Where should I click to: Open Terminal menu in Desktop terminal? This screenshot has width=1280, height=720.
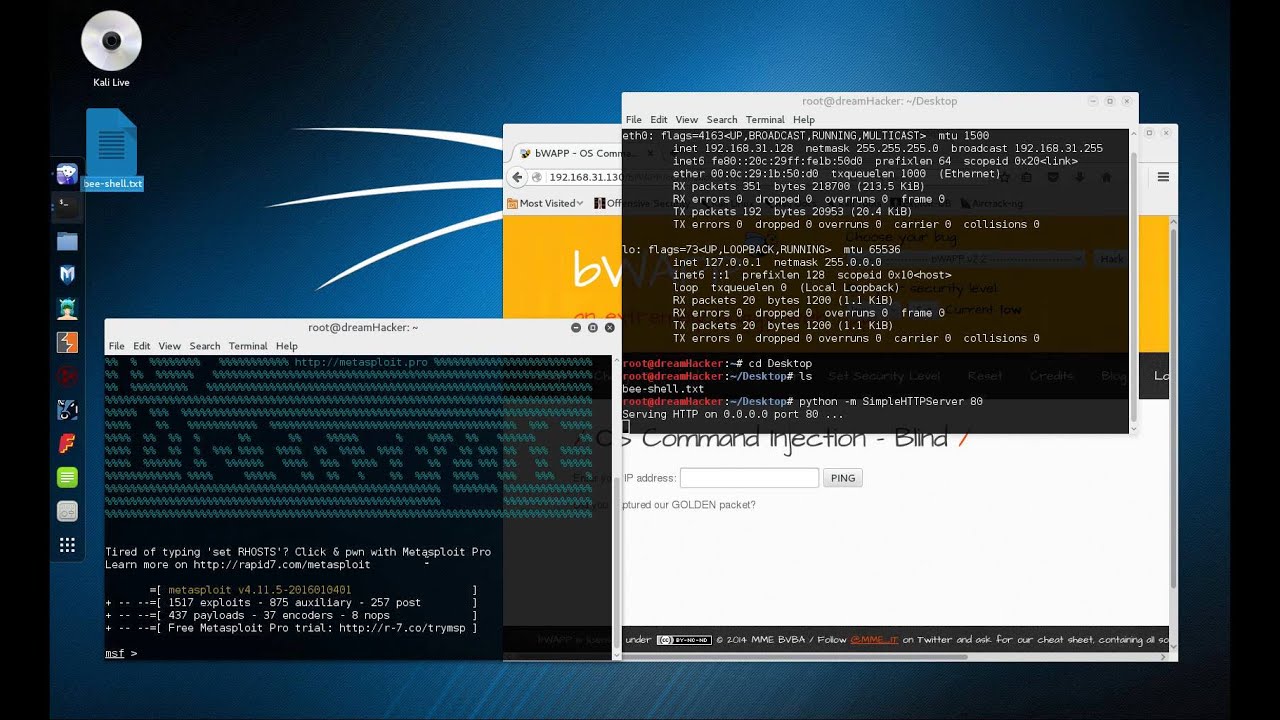coord(765,120)
